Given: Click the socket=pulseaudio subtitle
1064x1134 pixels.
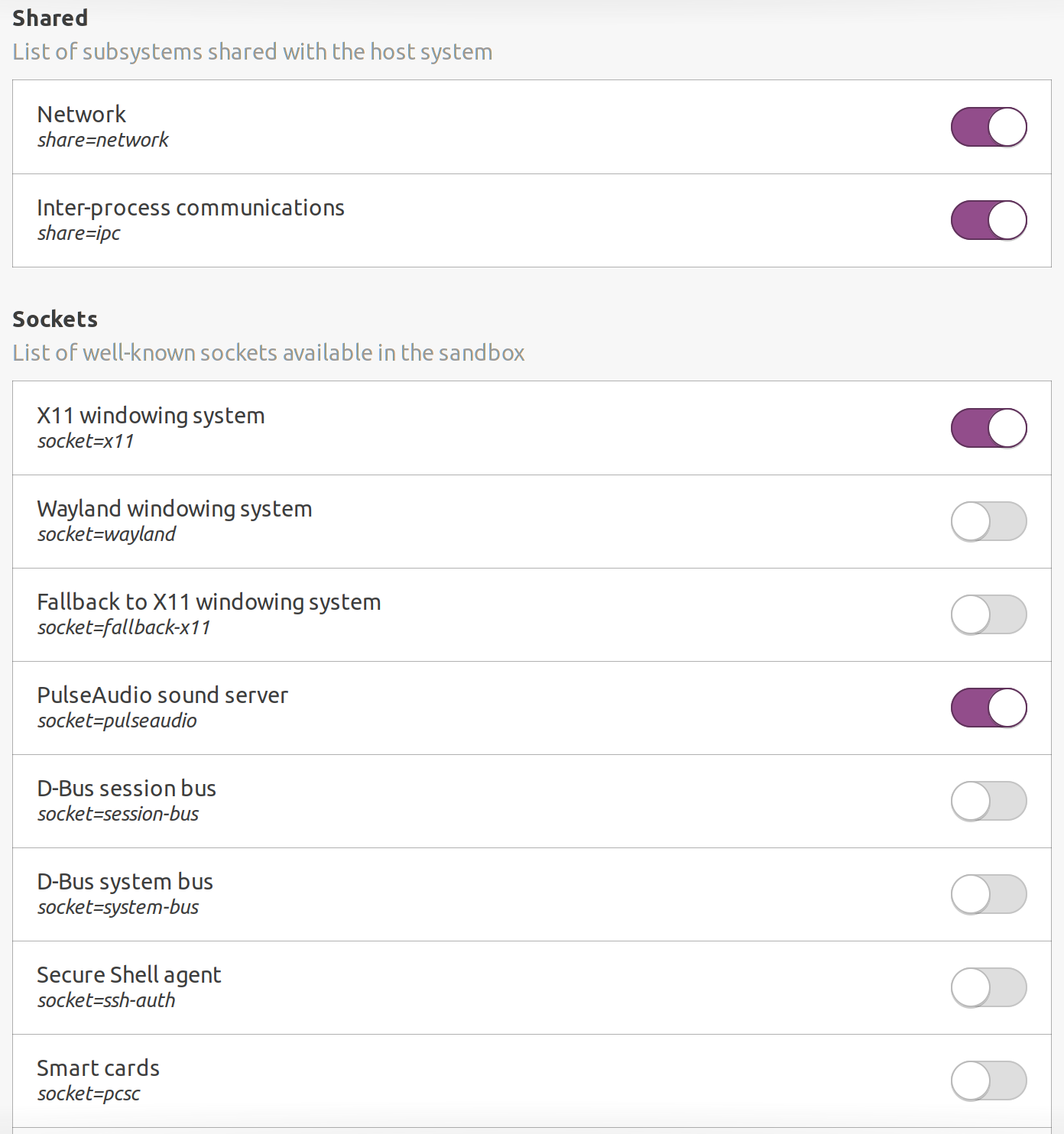Looking at the screenshot, I should pos(117,721).
